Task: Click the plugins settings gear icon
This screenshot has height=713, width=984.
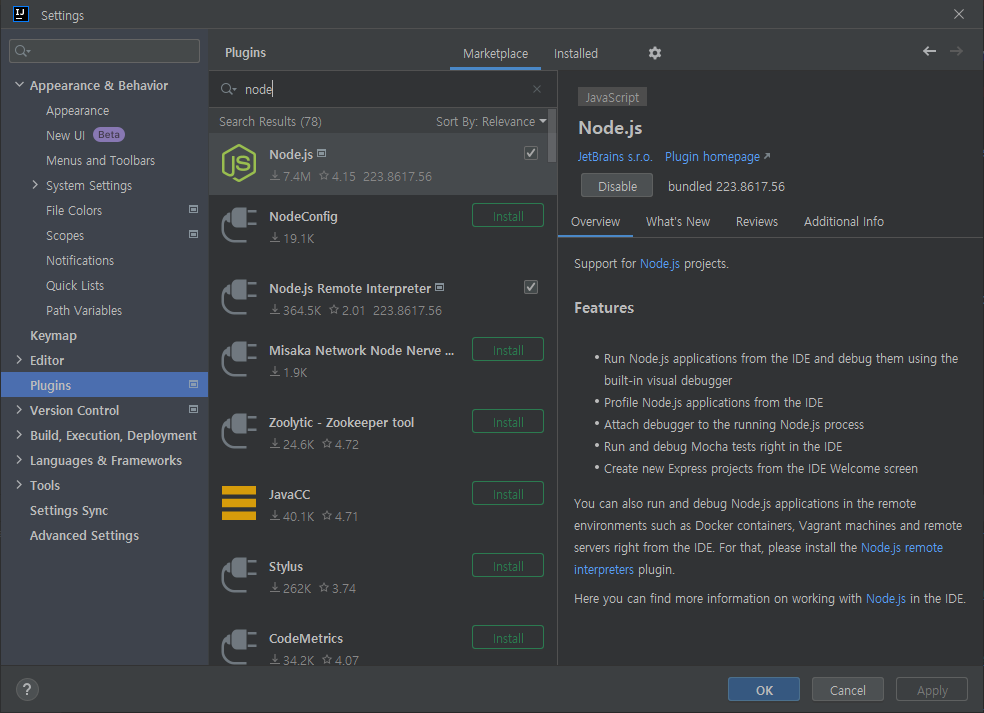Action: coord(655,53)
